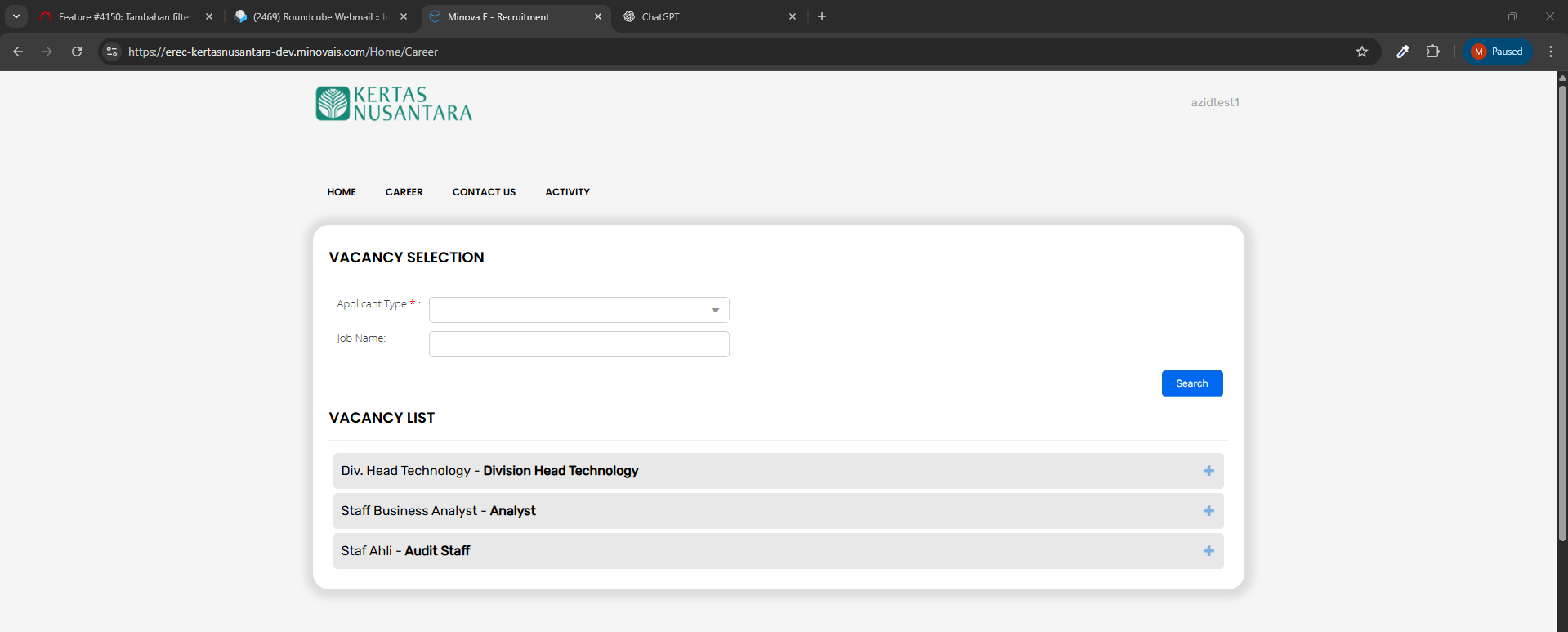This screenshot has width=1568, height=632.
Task: Open the CONTACT US page
Action: (x=484, y=192)
